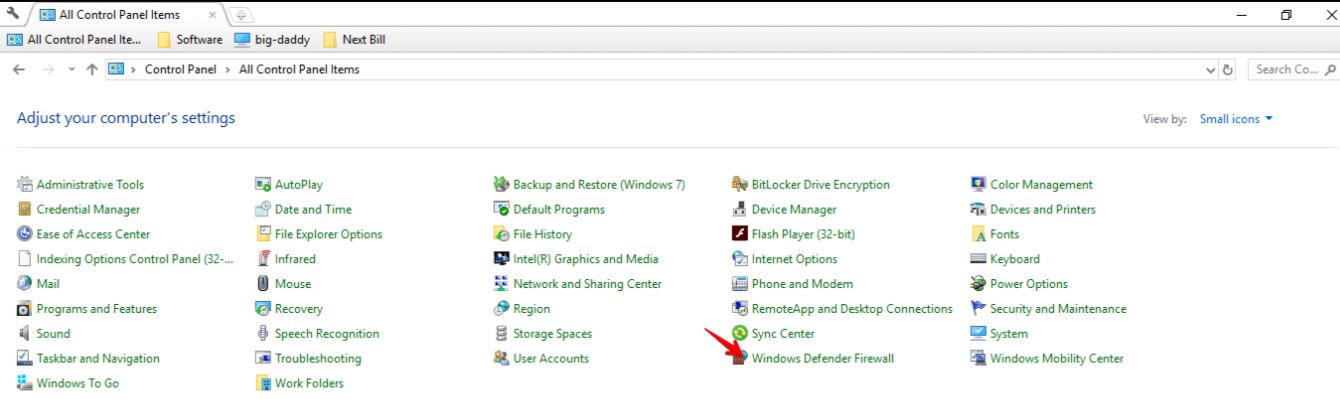Click the Back navigation arrow
The width and height of the screenshot is (1340, 399).
(x=19, y=70)
